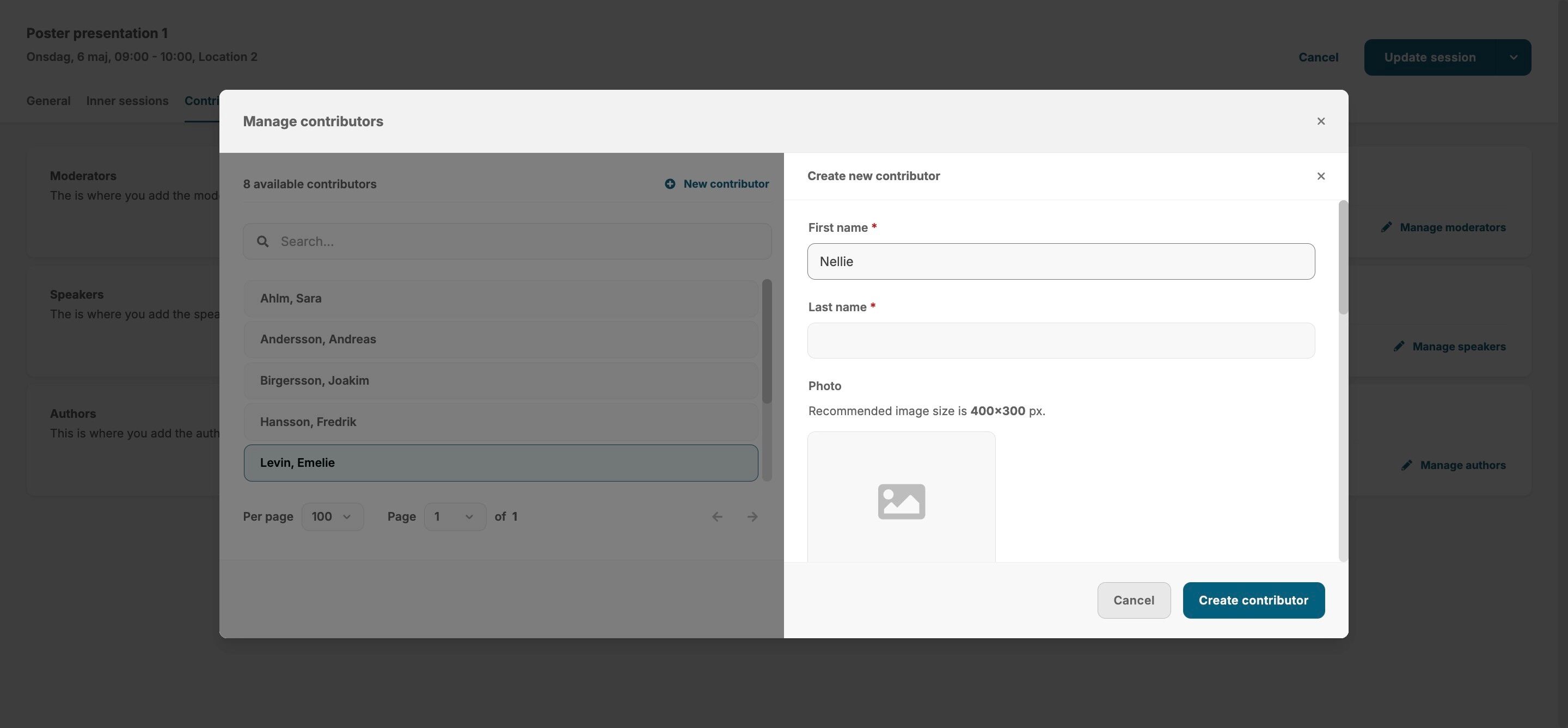The width and height of the screenshot is (1568, 728).
Task: Open the Per page 100 dropdown
Action: click(332, 516)
